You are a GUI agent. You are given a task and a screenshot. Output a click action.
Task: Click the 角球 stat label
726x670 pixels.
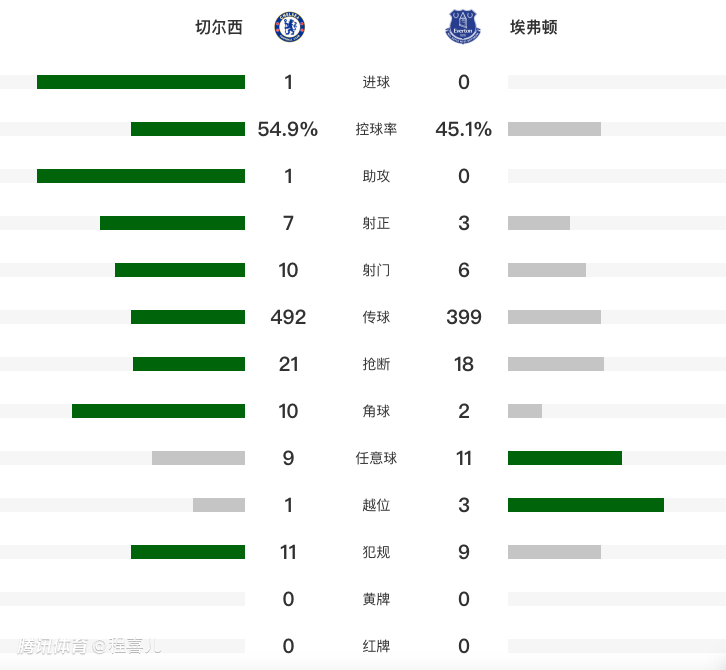point(376,411)
